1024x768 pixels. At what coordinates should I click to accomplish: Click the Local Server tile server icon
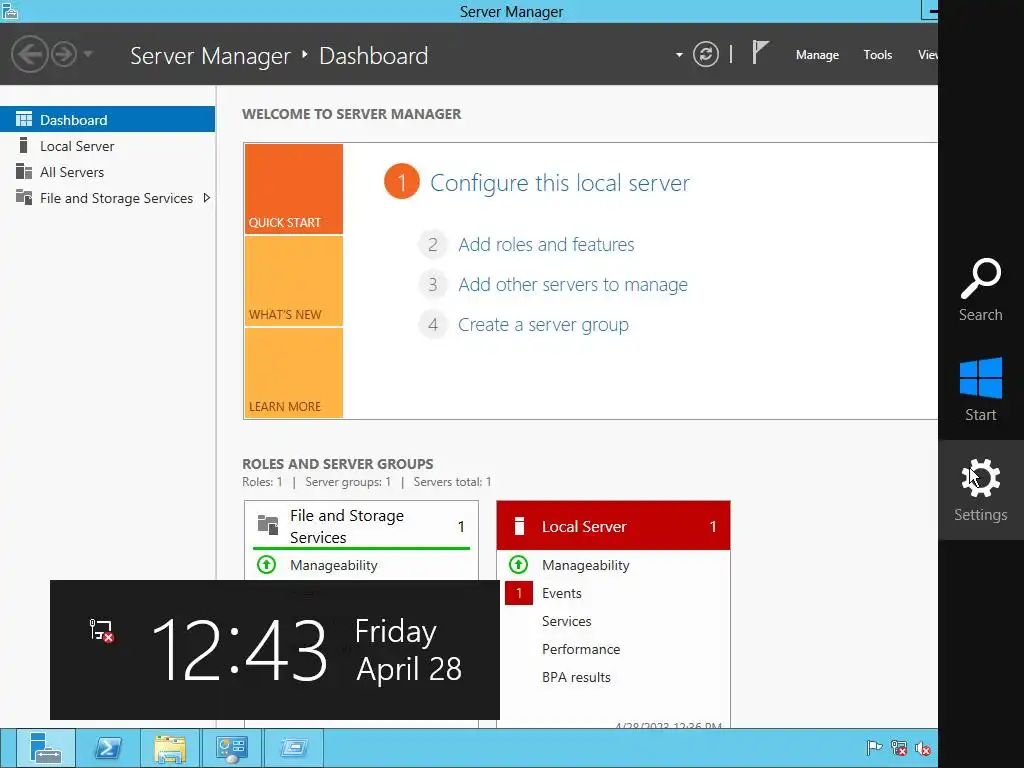(x=519, y=526)
